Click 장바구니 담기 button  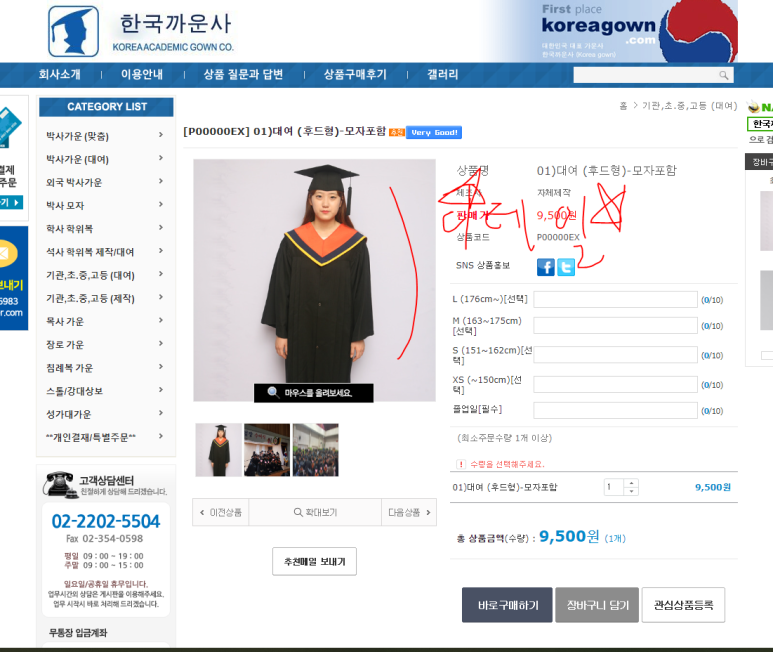(597, 605)
